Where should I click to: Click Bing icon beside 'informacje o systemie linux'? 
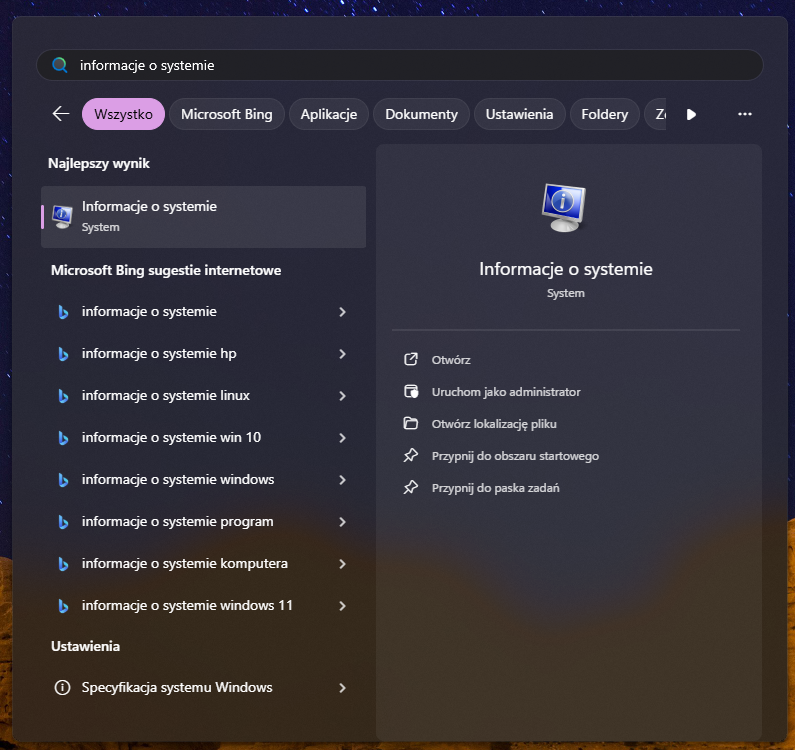(63, 396)
